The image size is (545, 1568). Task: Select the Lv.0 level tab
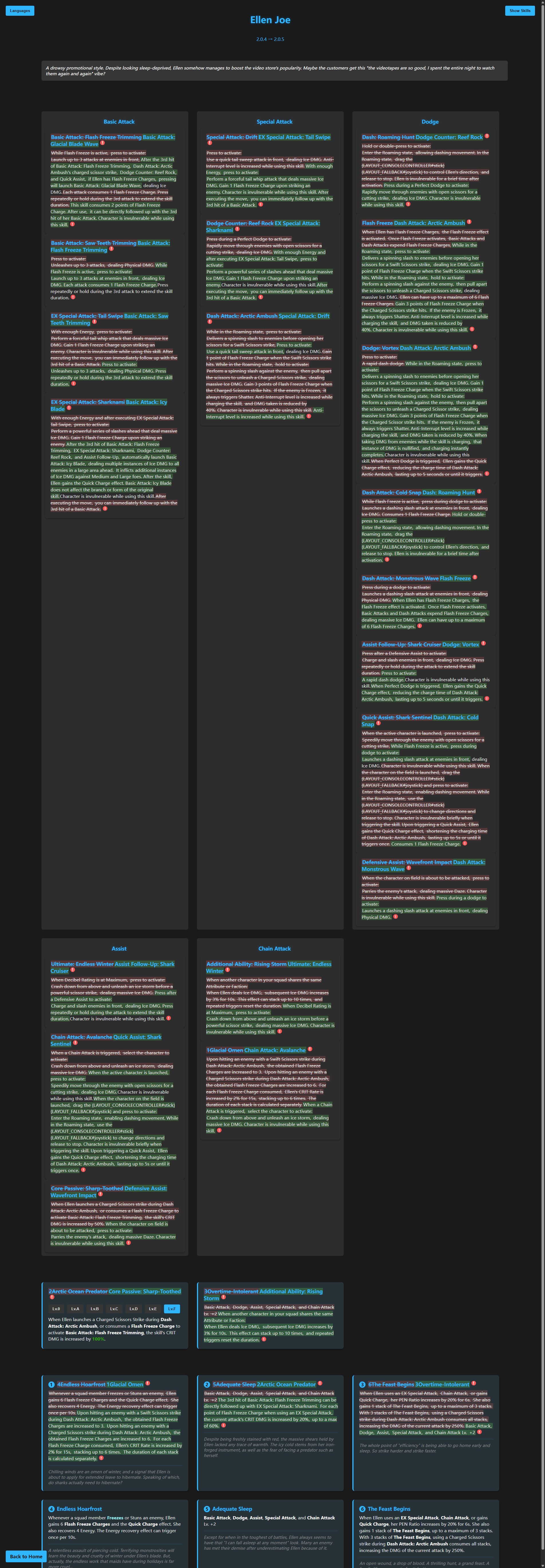(x=56, y=1309)
